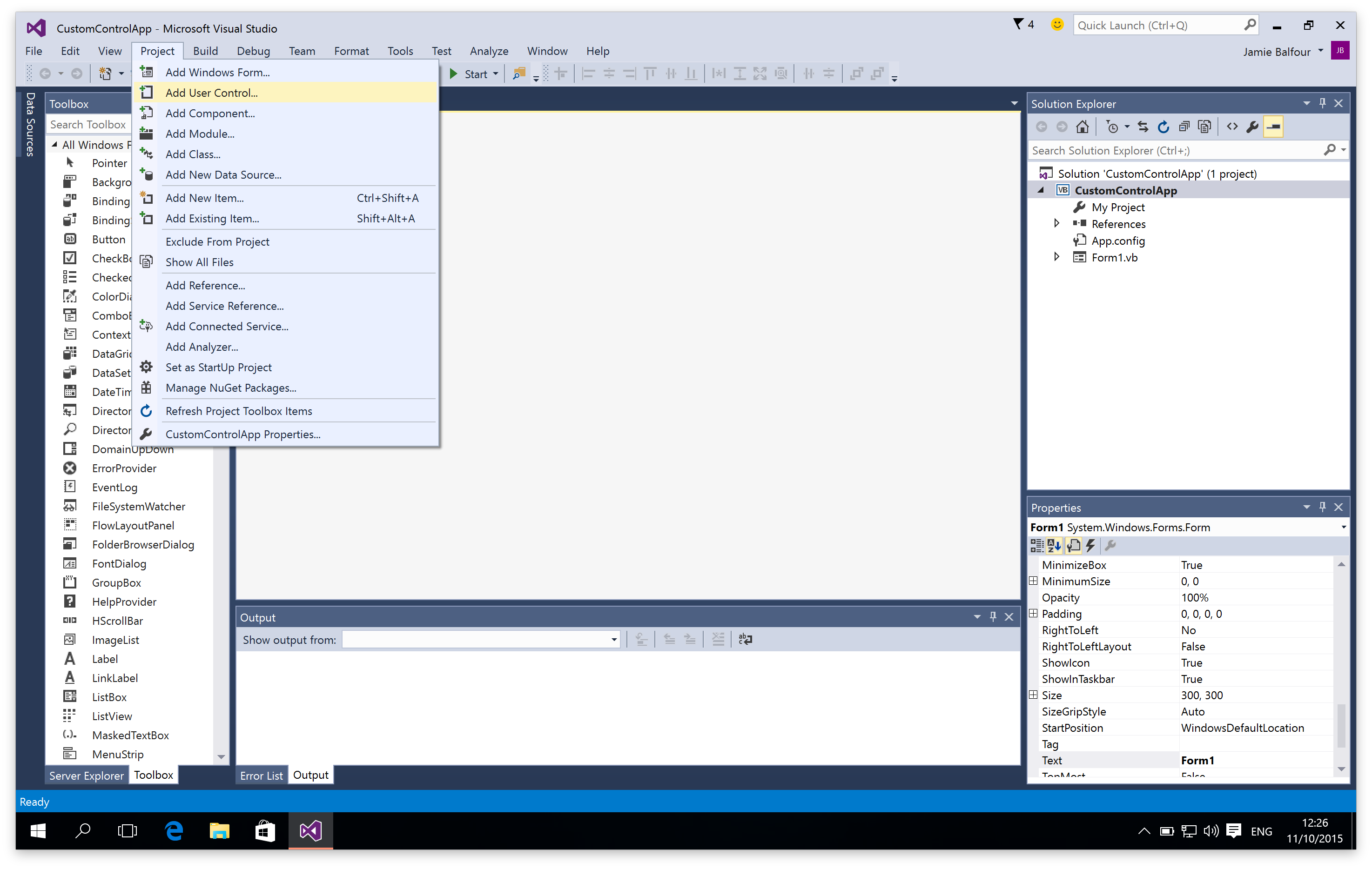1372x869 pixels.
Task: Switch Properties to Categorized view
Action: pos(1037,546)
